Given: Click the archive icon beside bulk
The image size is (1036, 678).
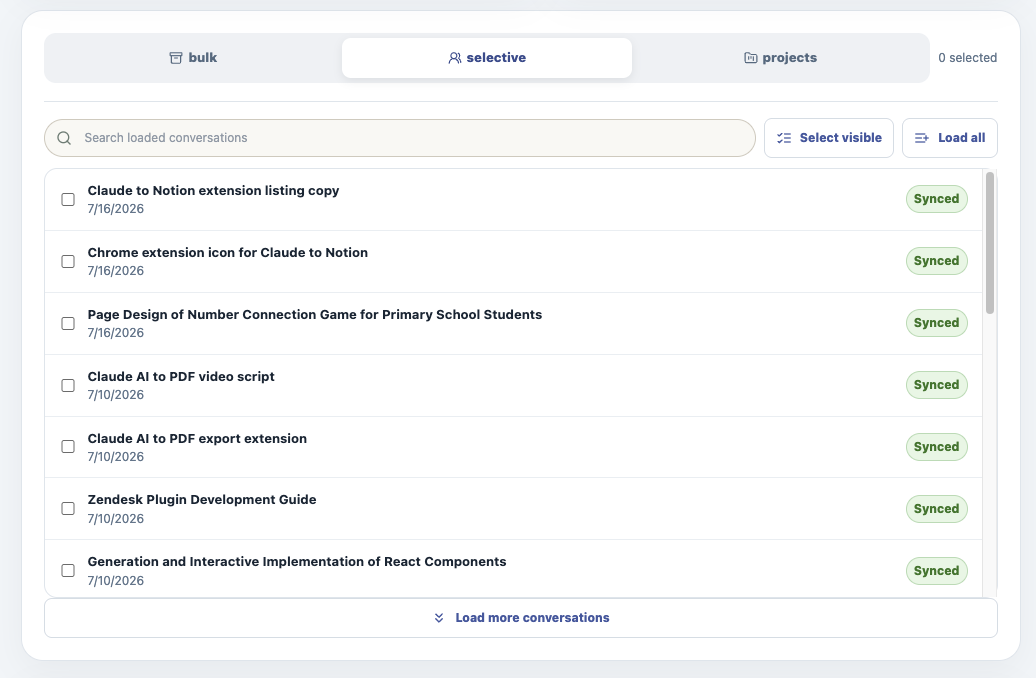Looking at the screenshot, I should pos(176,58).
